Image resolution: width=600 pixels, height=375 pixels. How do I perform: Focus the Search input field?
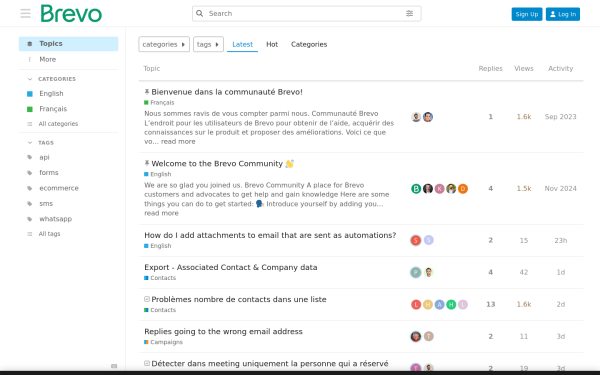coord(306,13)
